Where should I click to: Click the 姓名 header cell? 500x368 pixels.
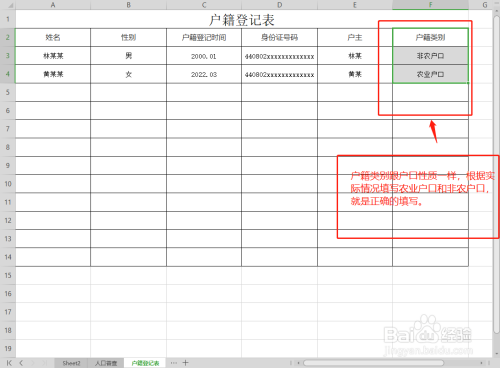point(53,37)
